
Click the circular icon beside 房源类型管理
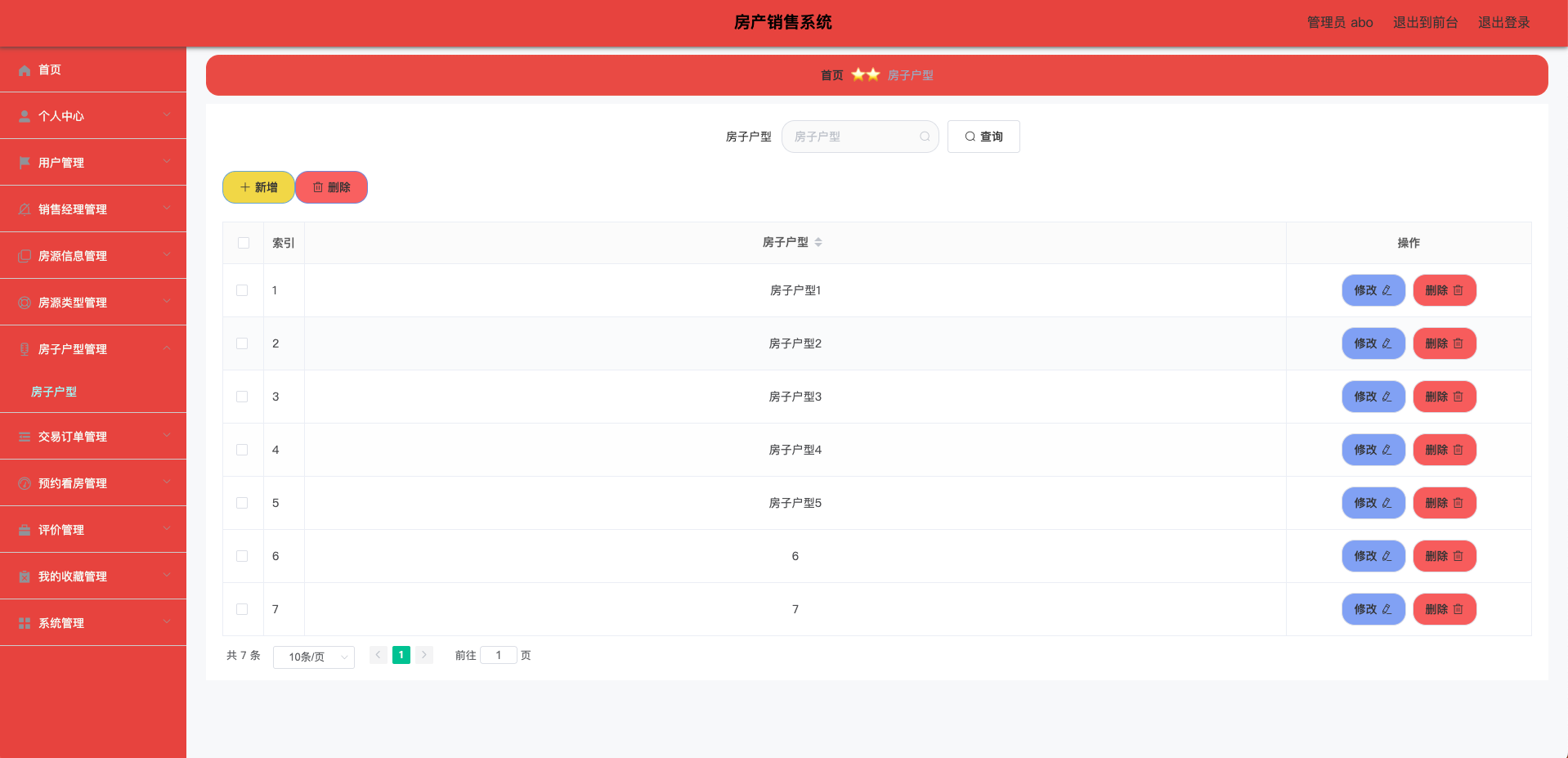(x=25, y=303)
